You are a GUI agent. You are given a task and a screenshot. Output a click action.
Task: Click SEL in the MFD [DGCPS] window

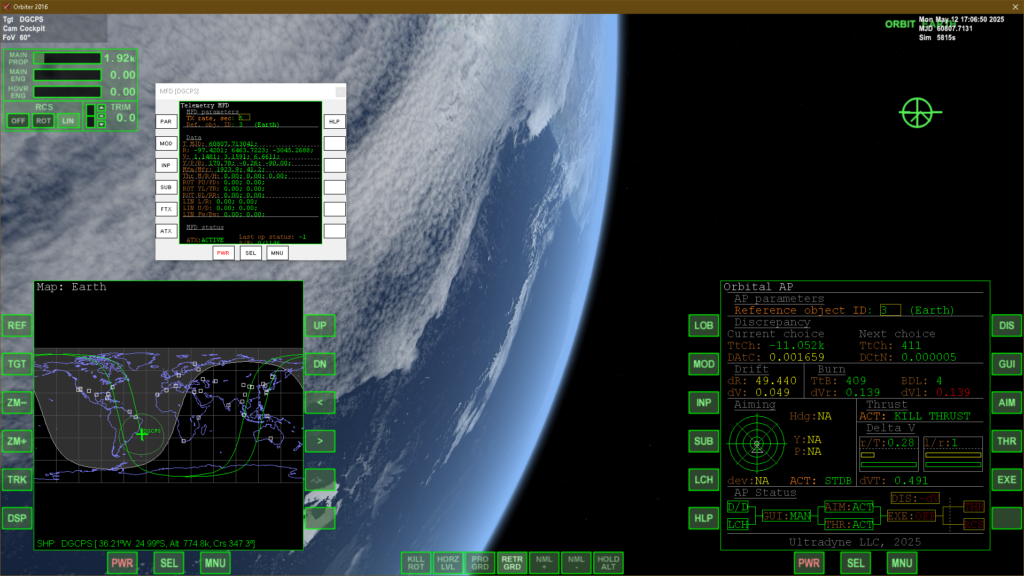250,253
